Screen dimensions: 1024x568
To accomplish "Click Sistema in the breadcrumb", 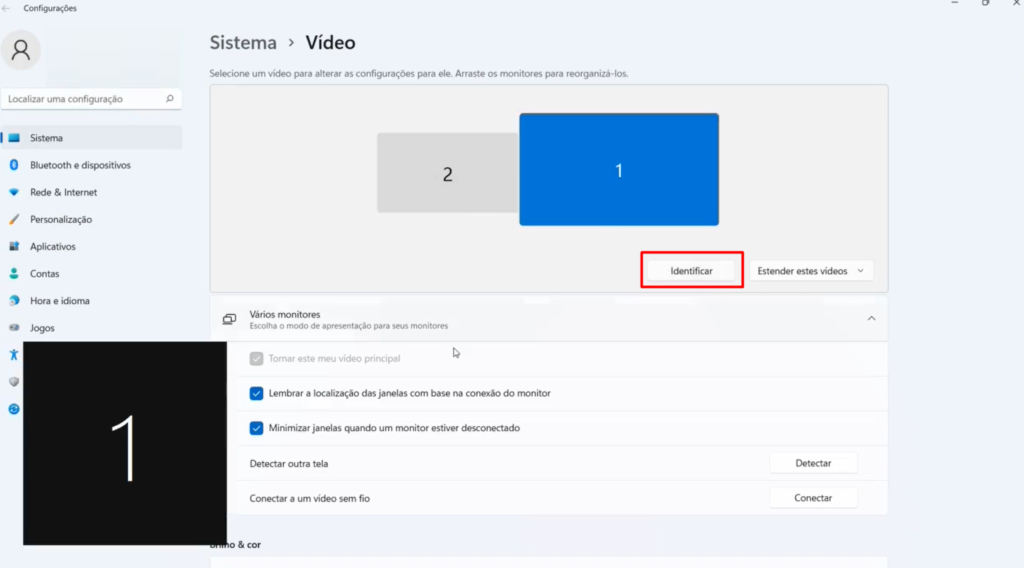I will click(x=243, y=42).
